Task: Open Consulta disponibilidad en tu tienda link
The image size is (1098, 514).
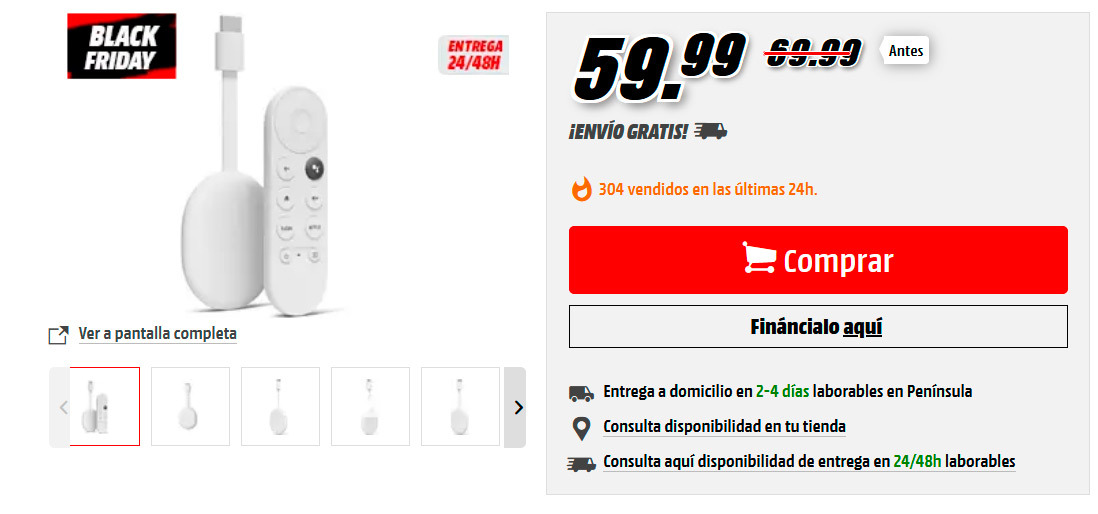Action: (x=724, y=426)
